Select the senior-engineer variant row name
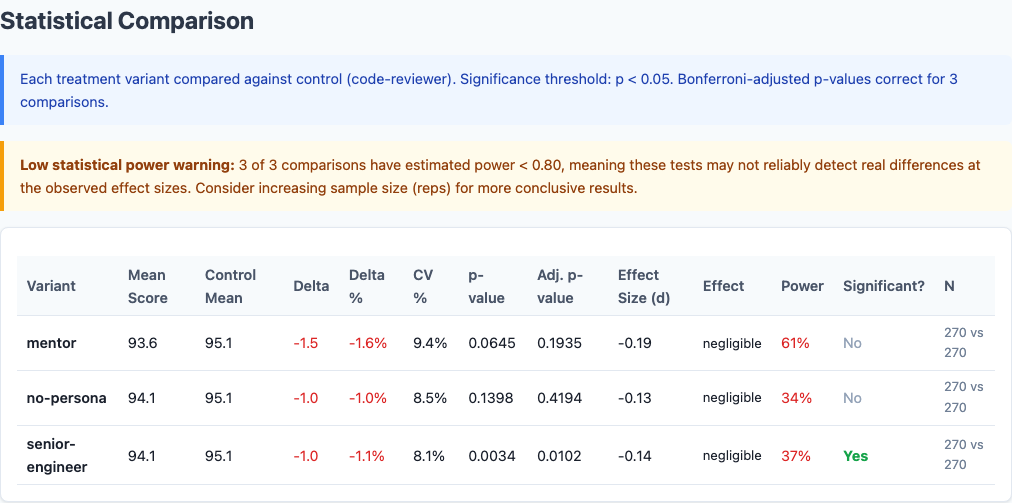Image resolution: width=1012 pixels, height=503 pixels. coord(57,455)
